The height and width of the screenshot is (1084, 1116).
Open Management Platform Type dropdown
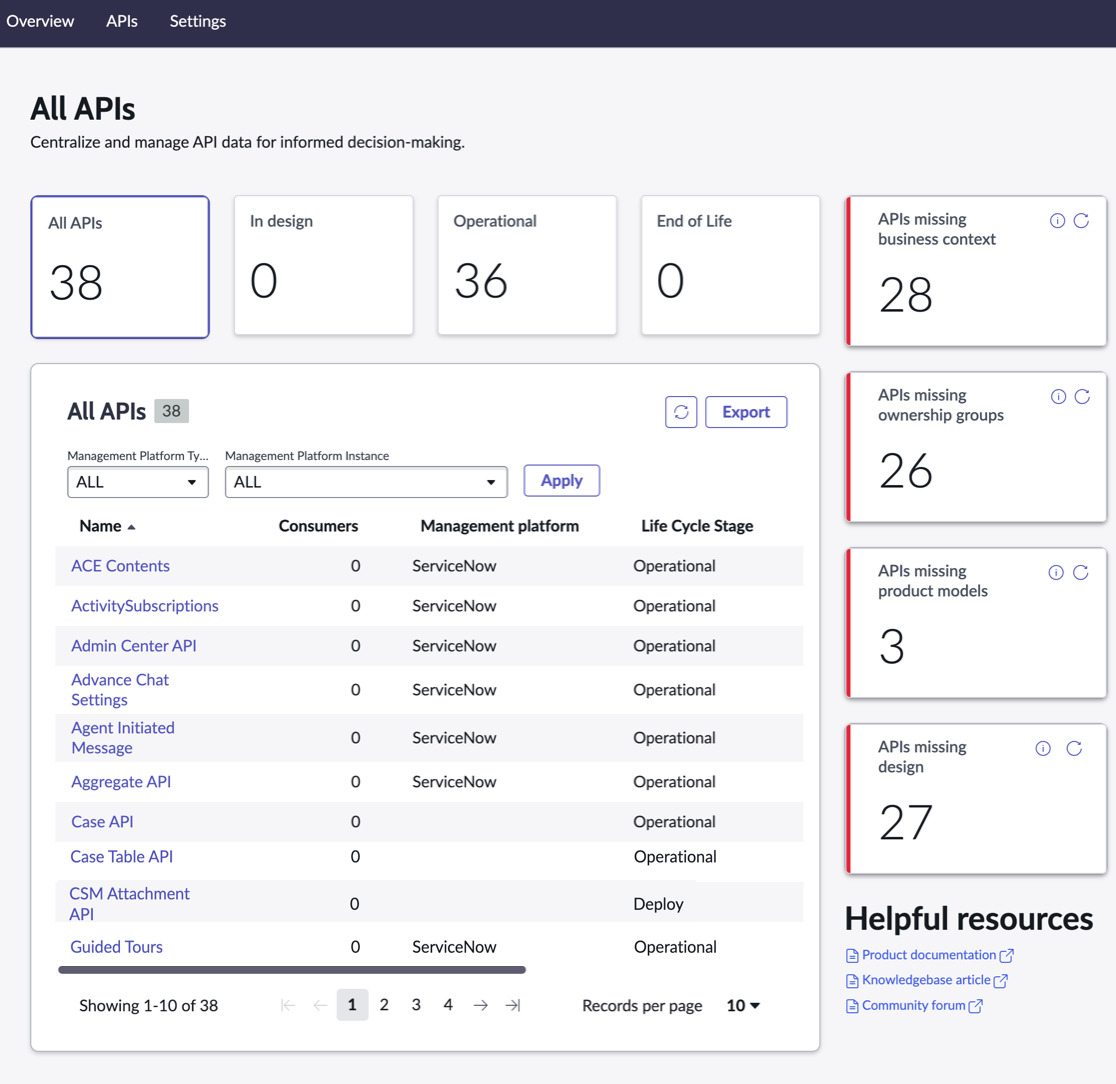(137, 482)
